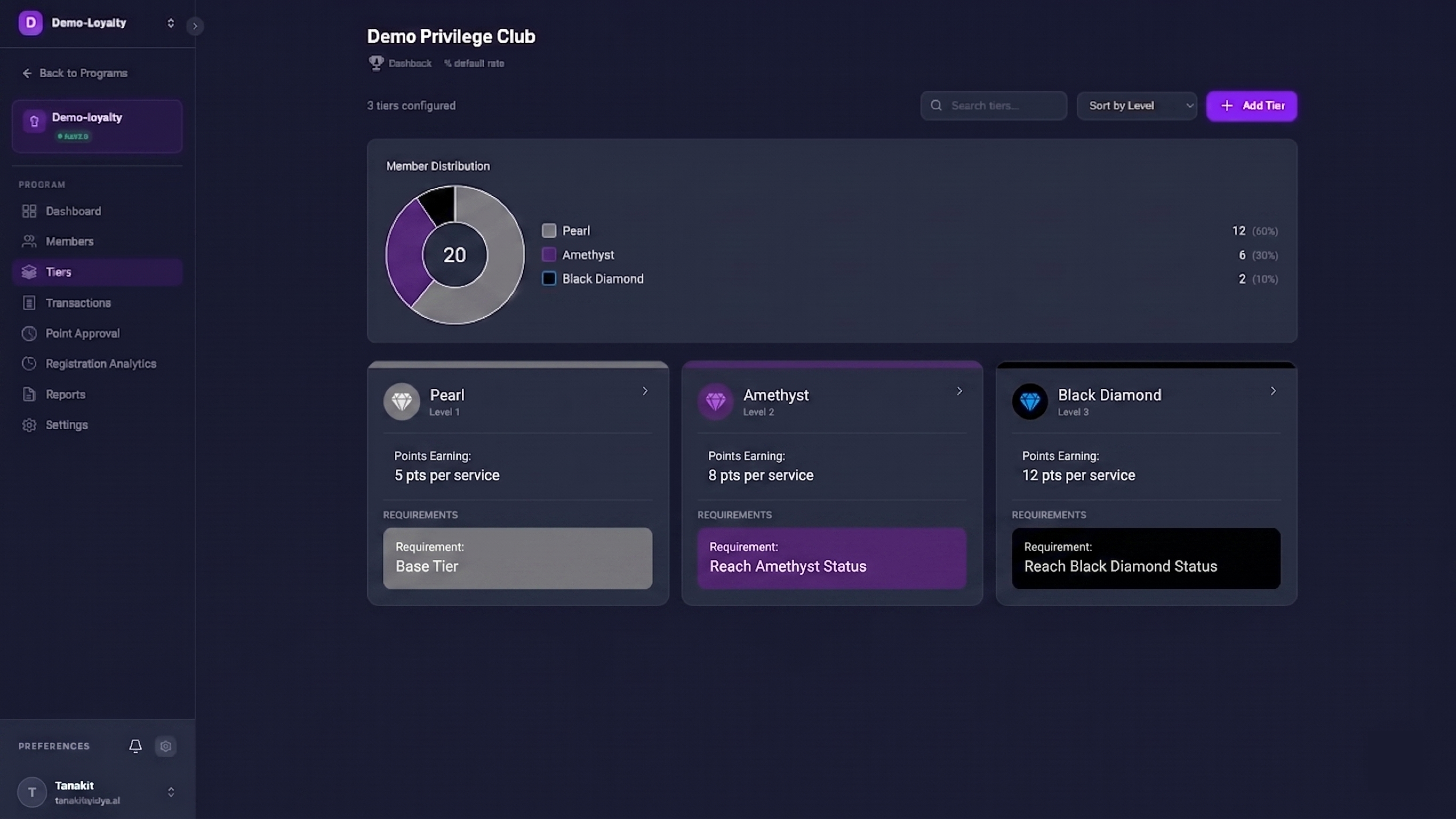Image resolution: width=1456 pixels, height=819 pixels.
Task: Select the Tiers menu item
Action: 97,272
